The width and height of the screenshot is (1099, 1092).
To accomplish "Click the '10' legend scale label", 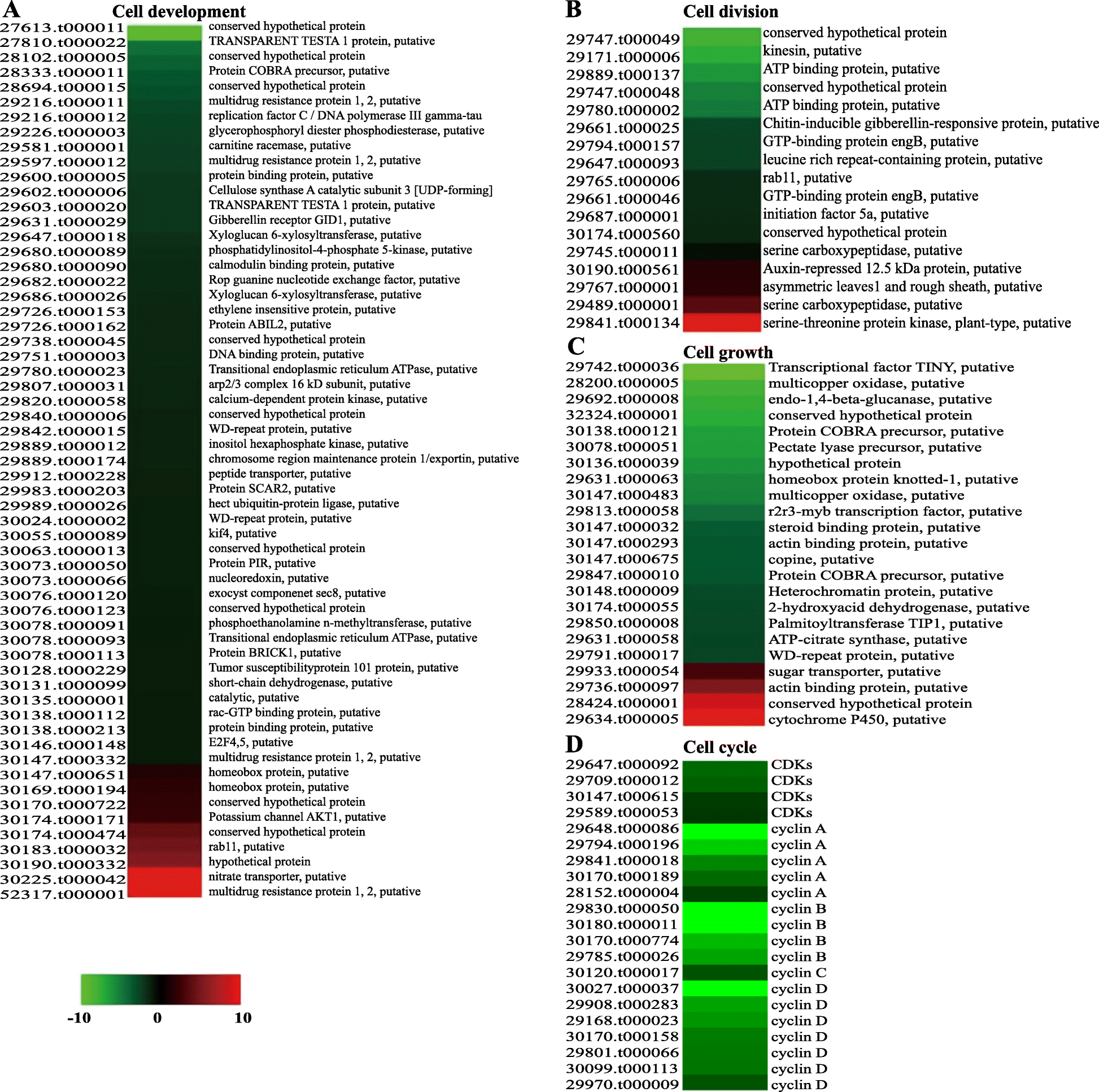I will (243, 1018).
